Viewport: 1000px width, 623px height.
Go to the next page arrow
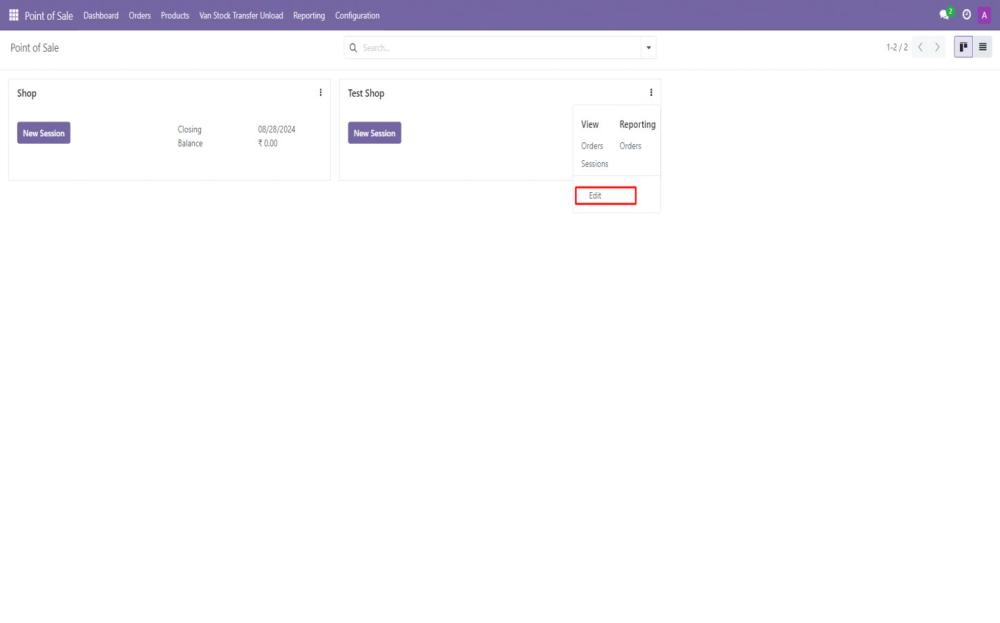pyautogui.click(x=937, y=47)
